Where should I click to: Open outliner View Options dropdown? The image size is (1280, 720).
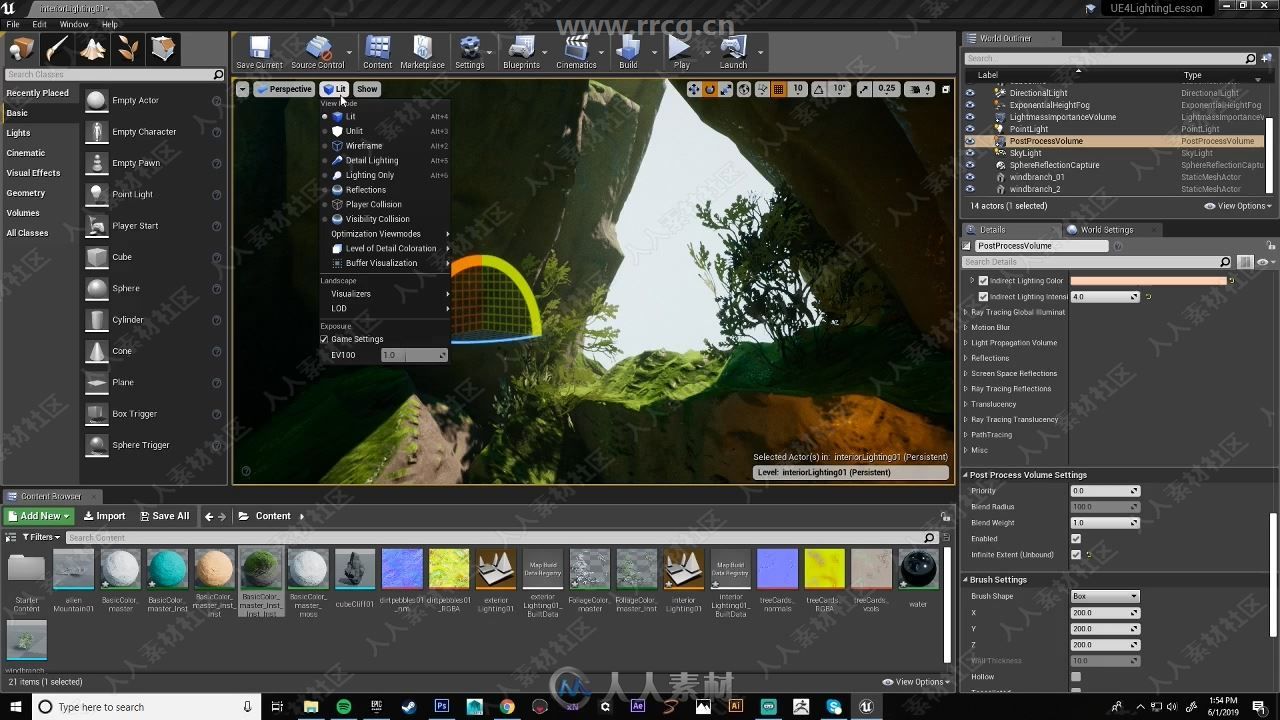coord(1238,206)
